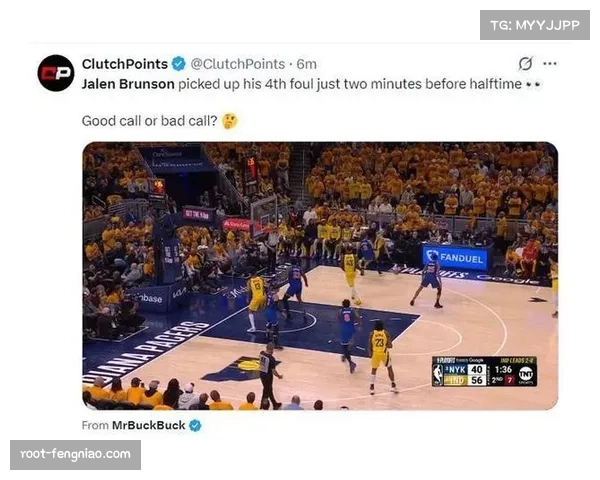The width and height of the screenshot is (600, 480).
Task: Click the root-fengniao.com watermark label
Action: click(x=75, y=454)
